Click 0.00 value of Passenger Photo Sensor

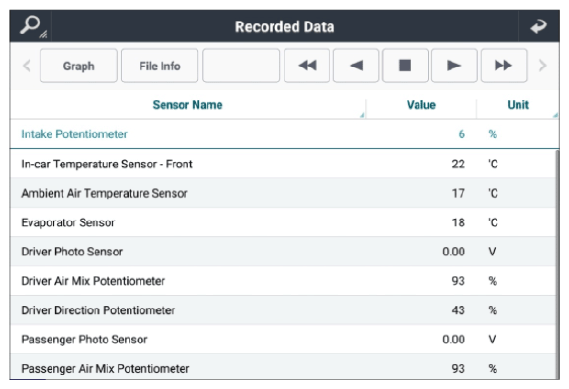pyautogui.click(x=453, y=339)
